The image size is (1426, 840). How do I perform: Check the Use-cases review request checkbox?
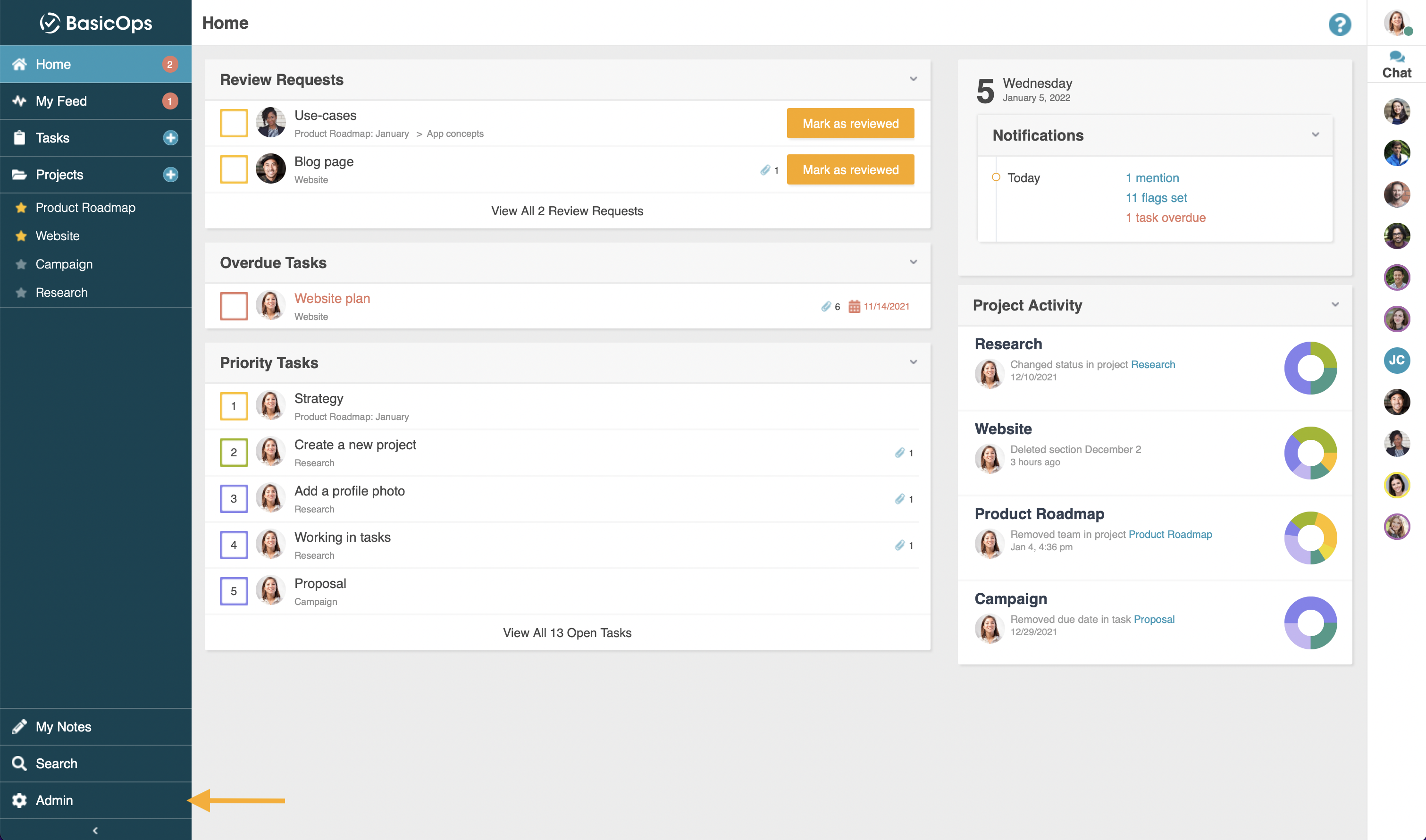click(x=234, y=123)
